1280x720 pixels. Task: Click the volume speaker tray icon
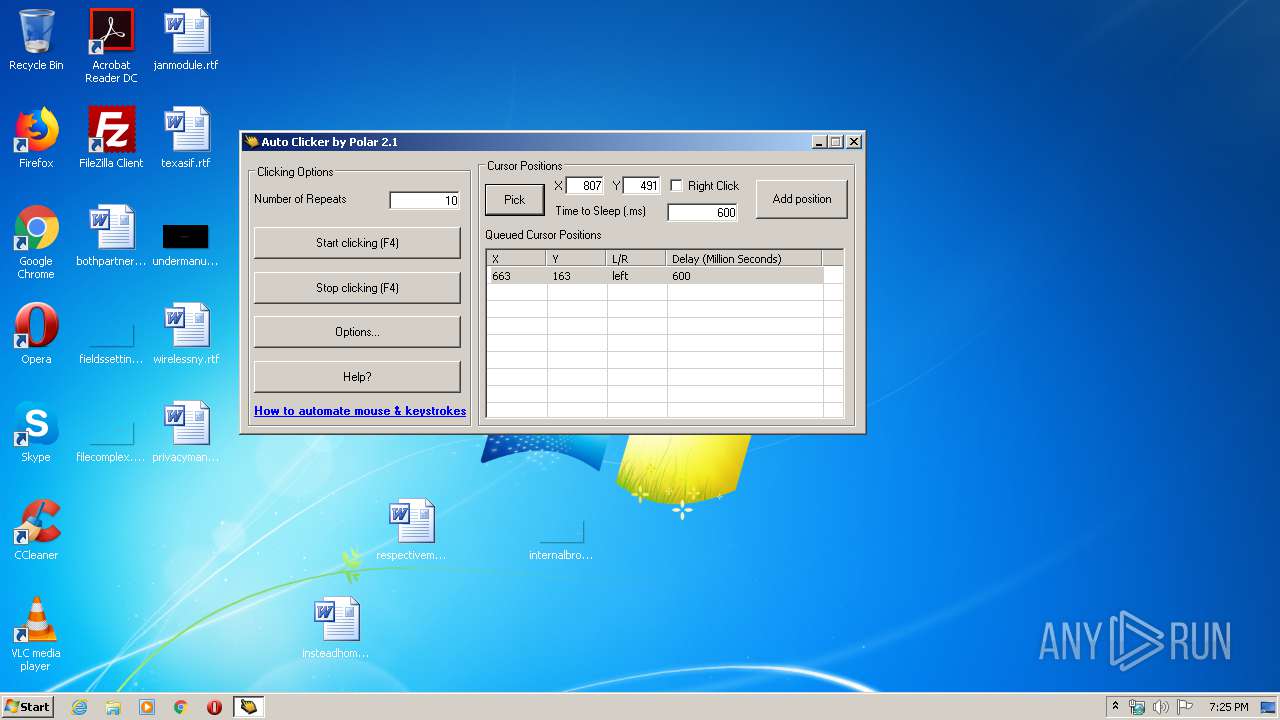(x=1160, y=707)
